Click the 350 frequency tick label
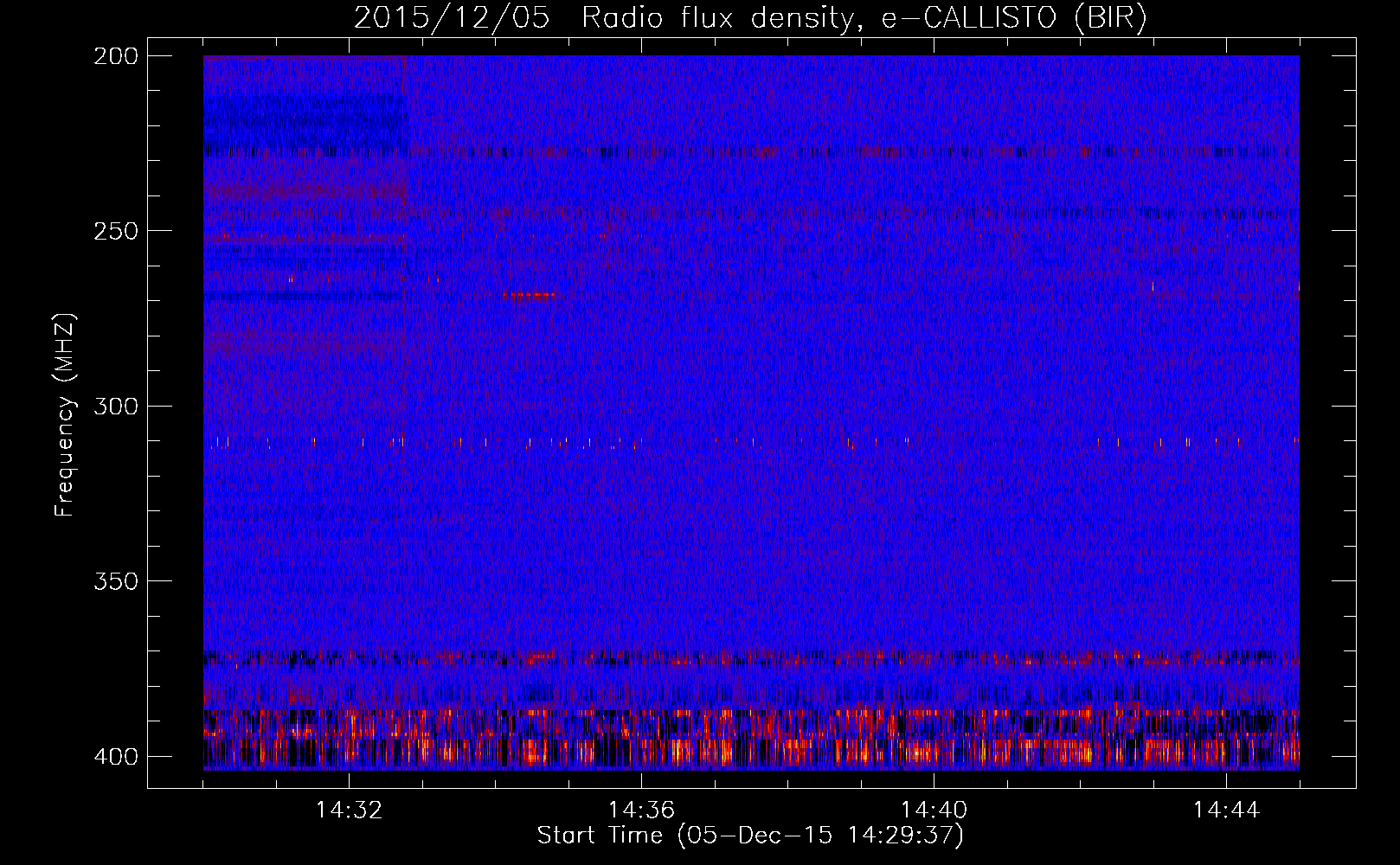Screen dimensions: 1400x865 tap(115, 581)
